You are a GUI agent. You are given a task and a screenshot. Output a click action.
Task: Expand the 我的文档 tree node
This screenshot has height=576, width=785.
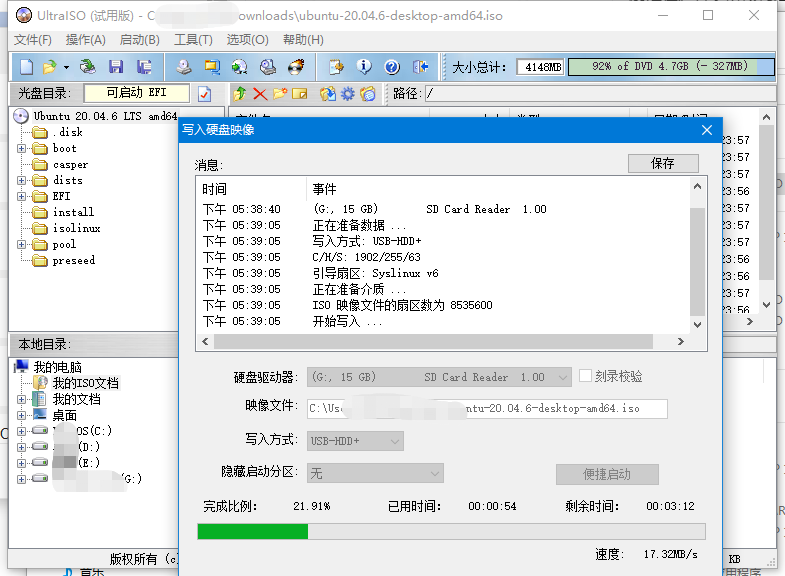click(21, 399)
